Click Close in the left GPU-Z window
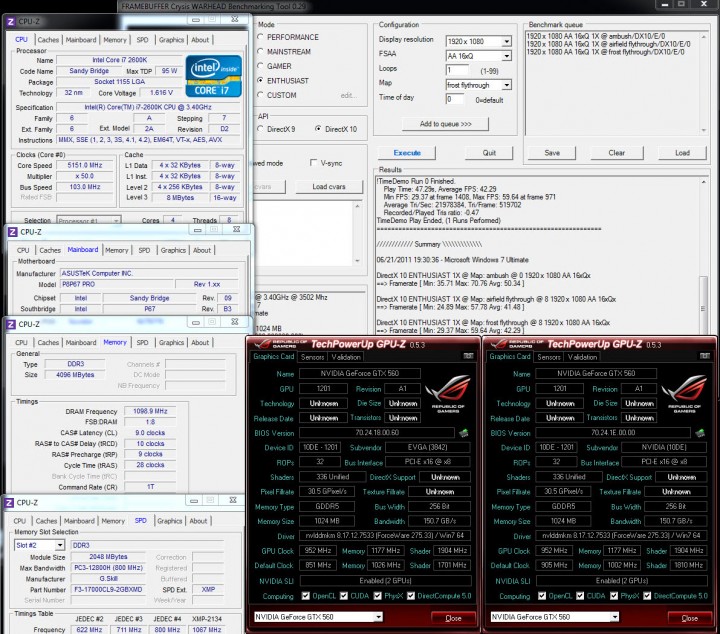 (x=453, y=618)
